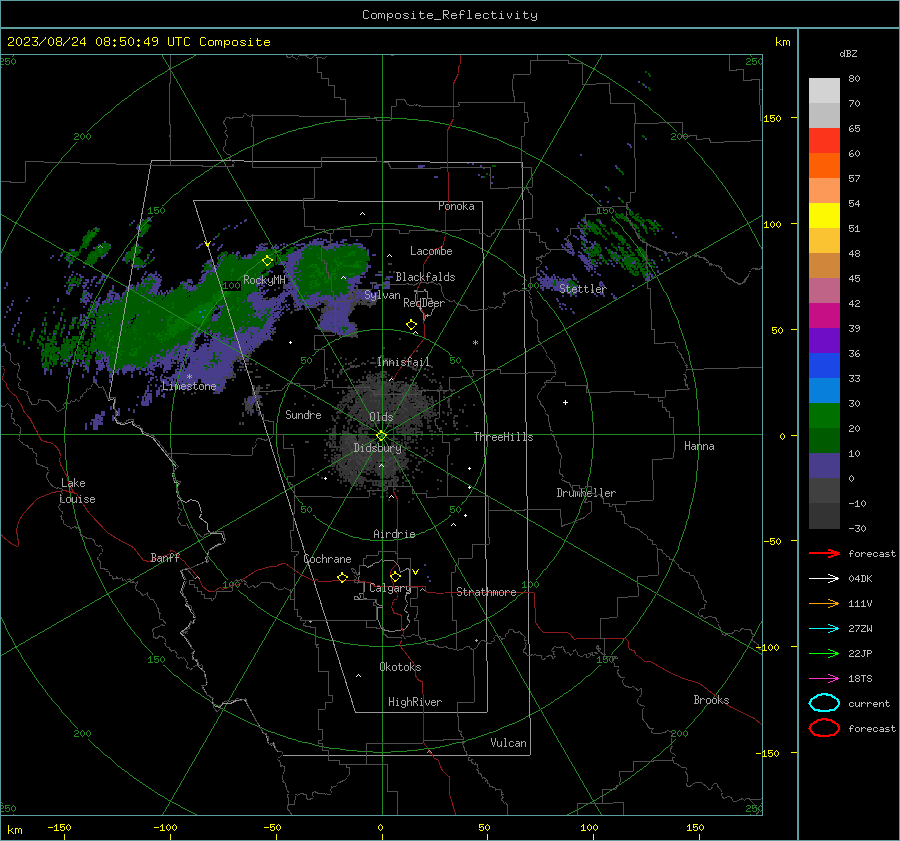Click the yellow diamond marker above Calgary

[395, 576]
